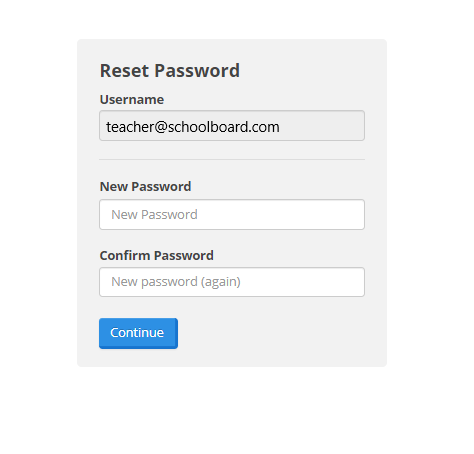Click the word "Password" in the page heading
Viewport: 474px width, 454px height.
[x=197, y=71]
